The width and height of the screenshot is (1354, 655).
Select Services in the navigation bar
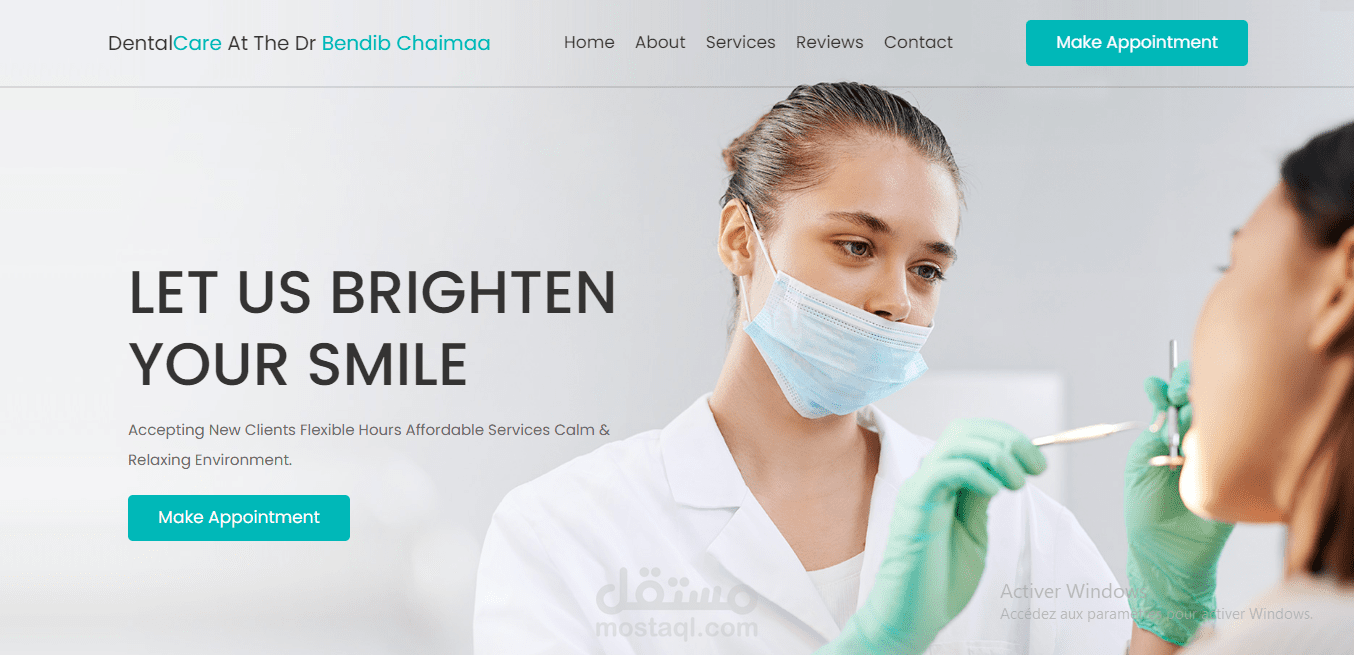740,42
